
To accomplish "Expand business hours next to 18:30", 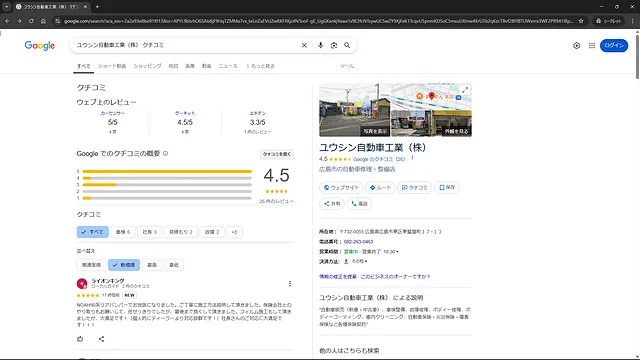I will (398, 252).
